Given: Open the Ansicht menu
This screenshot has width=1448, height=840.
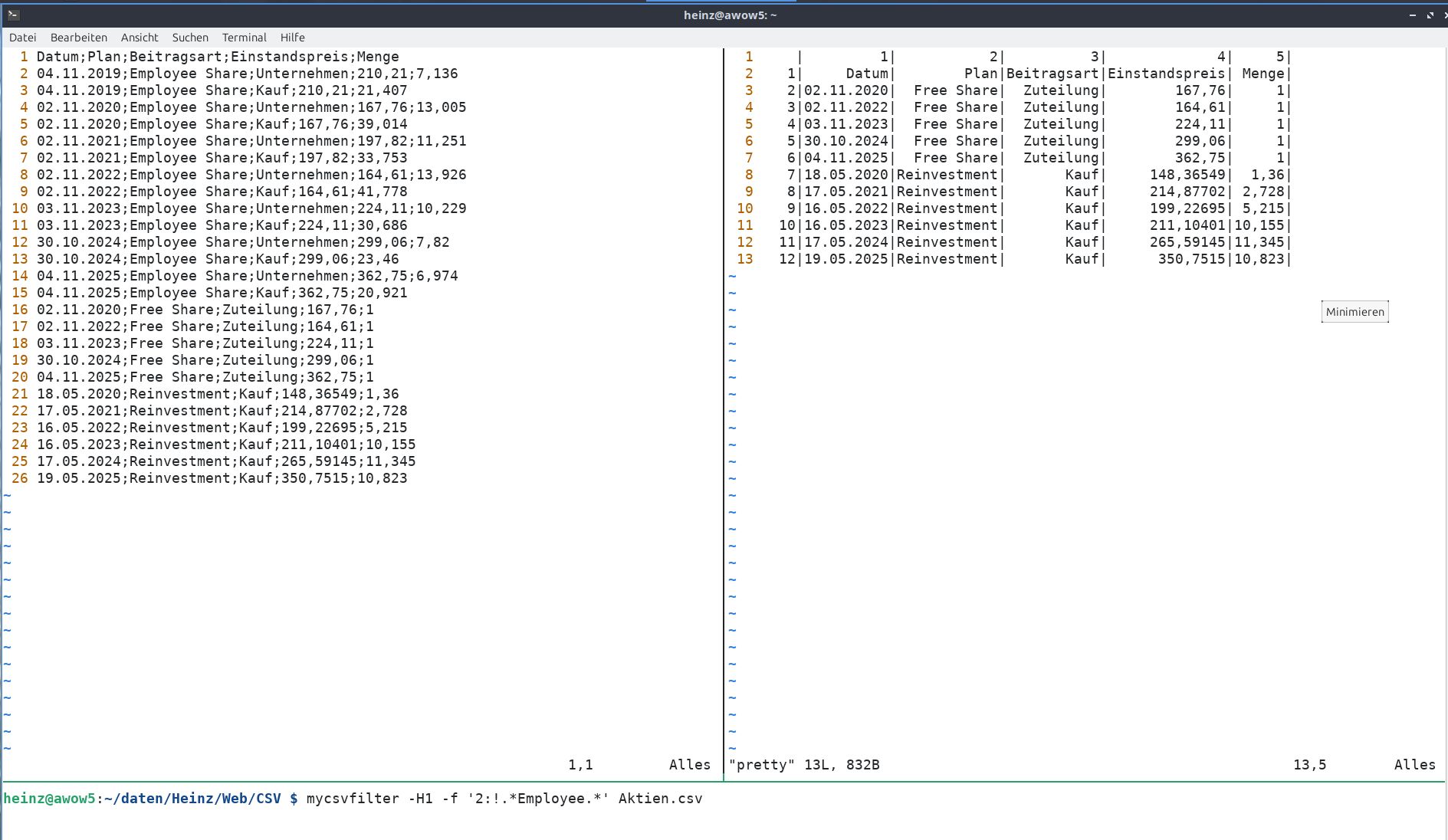Looking at the screenshot, I should click(x=140, y=38).
